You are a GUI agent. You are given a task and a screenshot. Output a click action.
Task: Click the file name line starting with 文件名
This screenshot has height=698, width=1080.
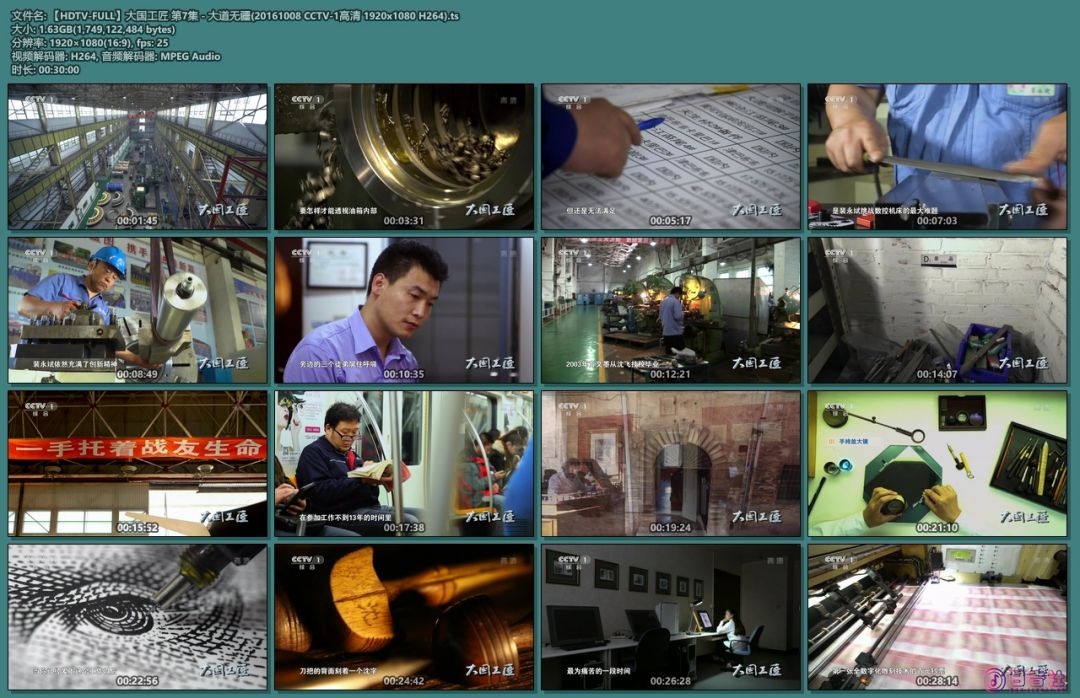pos(236,16)
